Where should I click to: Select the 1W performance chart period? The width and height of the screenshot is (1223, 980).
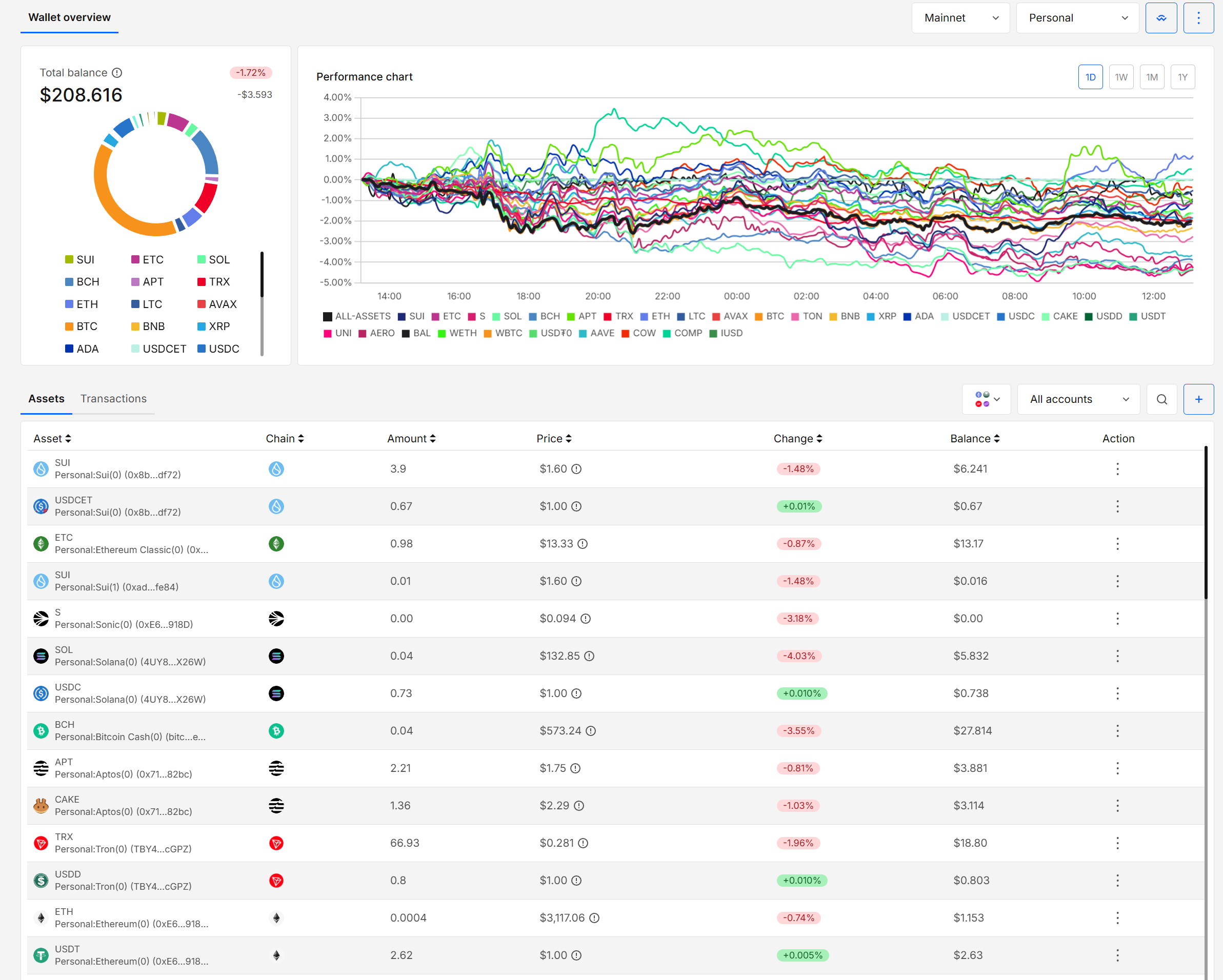coord(1121,76)
